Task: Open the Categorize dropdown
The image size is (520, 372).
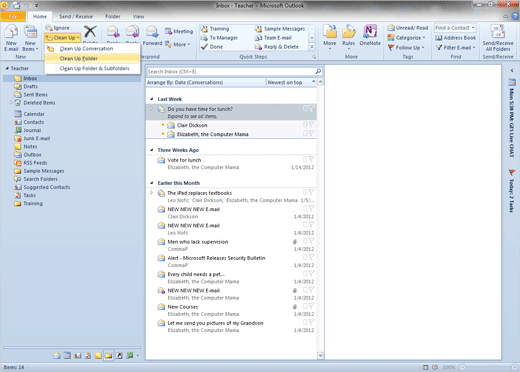Action: (406, 38)
